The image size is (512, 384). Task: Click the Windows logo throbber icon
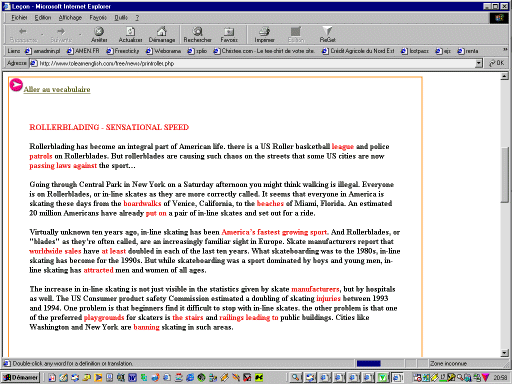point(499,18)
